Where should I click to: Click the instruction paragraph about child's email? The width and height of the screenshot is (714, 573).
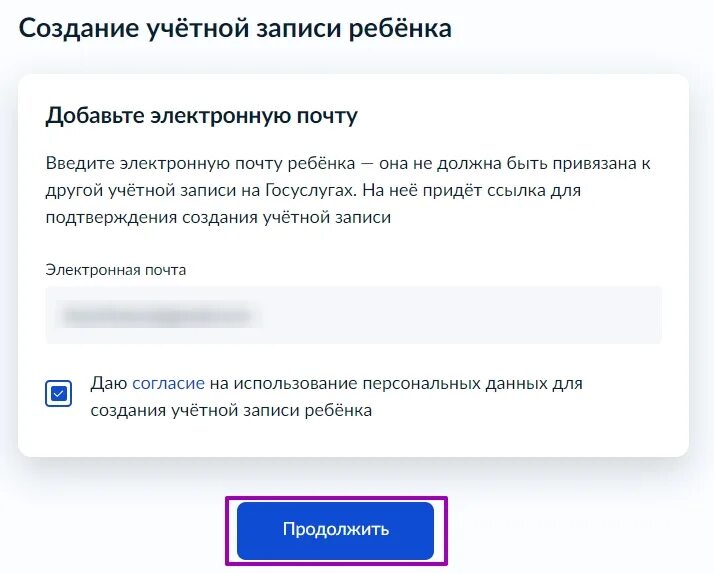pos(348,190)
